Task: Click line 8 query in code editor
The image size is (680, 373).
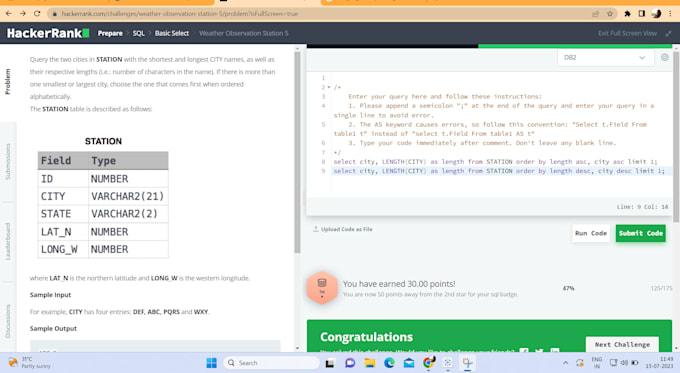Action: (495, 162)
